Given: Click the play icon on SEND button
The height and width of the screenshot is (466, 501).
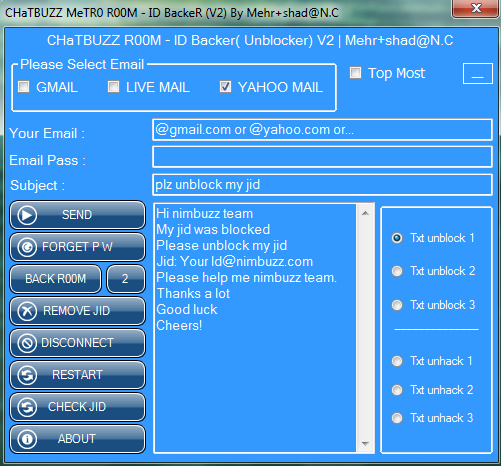Looking at the screenshot, I should [27, 215].
